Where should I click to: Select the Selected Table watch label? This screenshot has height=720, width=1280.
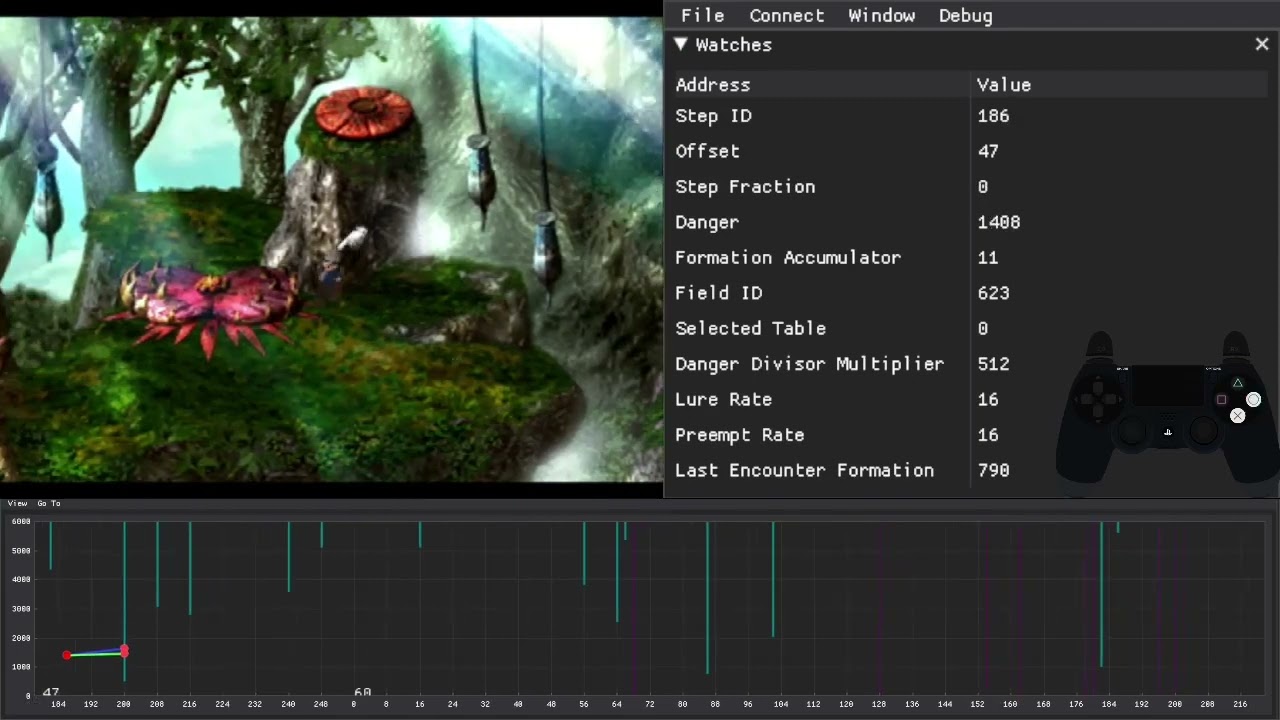click(x=750, y=328)
